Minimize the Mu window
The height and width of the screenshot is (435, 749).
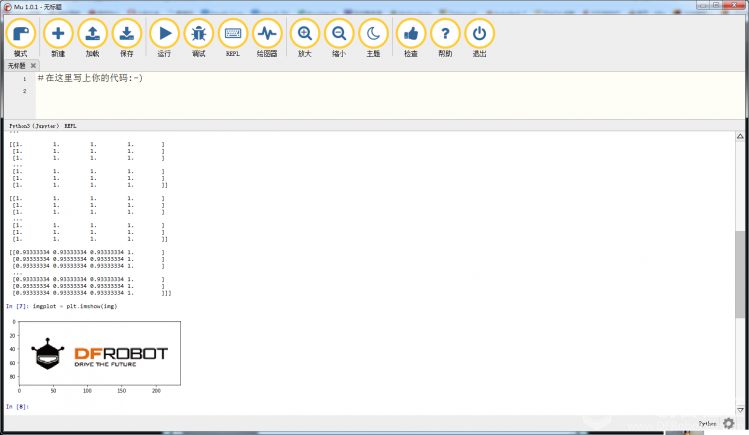pos(702,5)
